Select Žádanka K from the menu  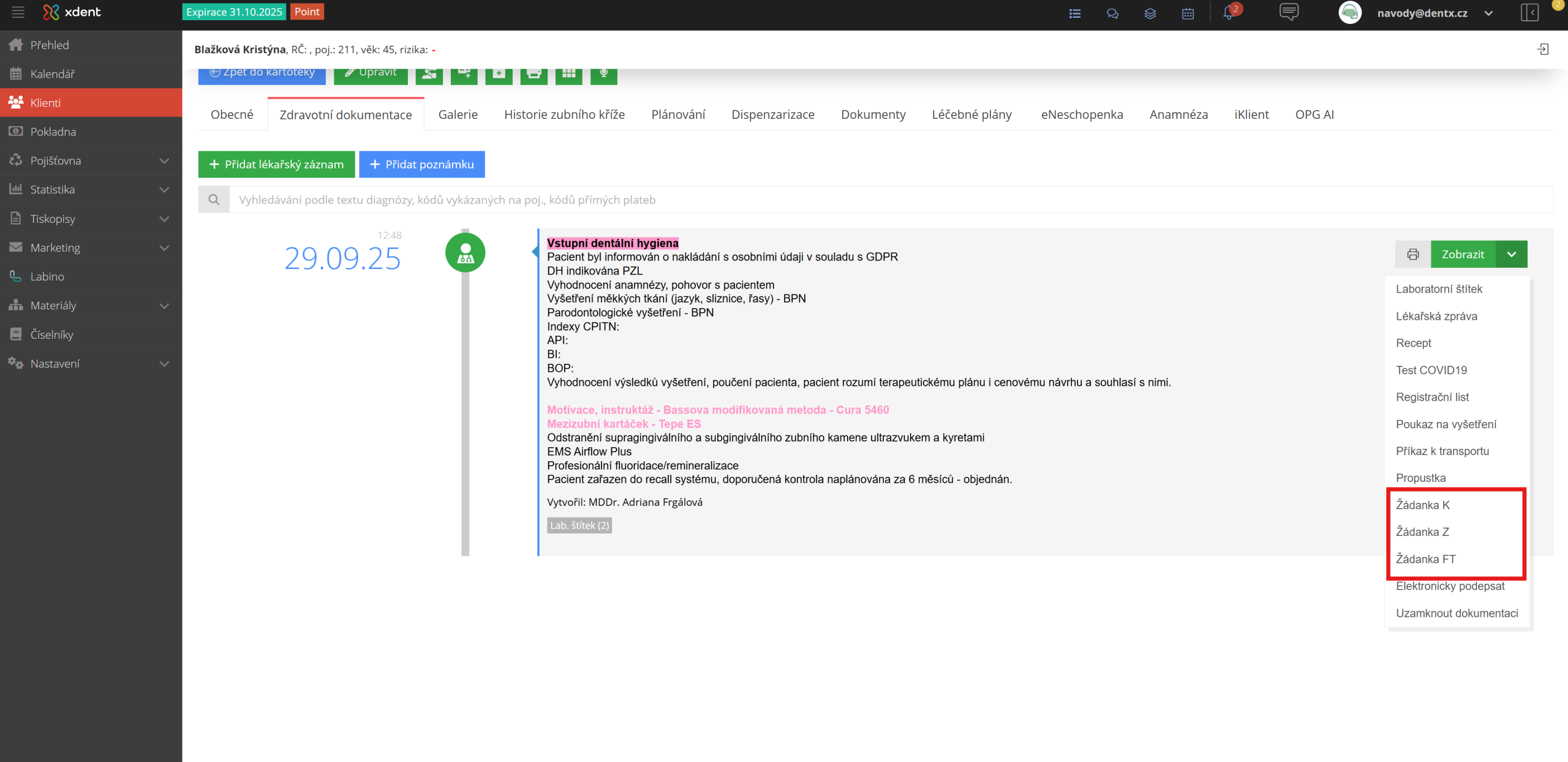coord(1422,505)
